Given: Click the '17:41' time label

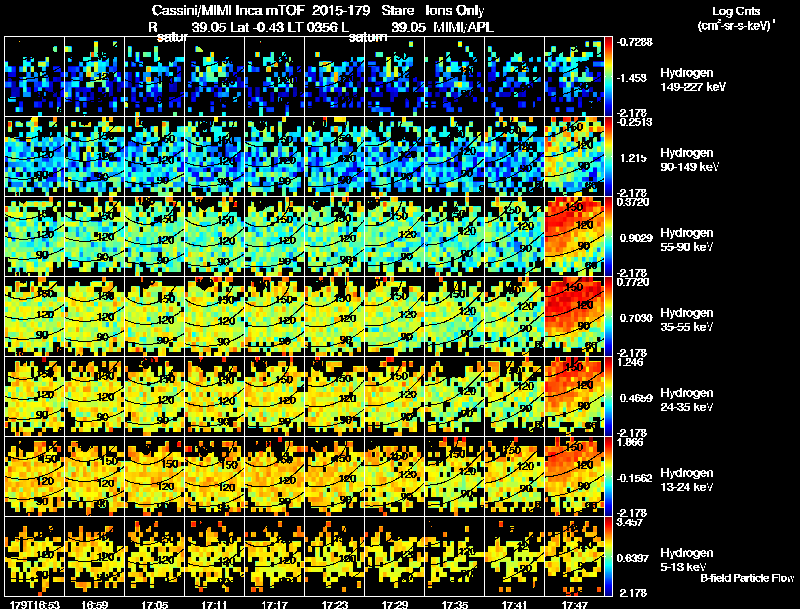Looking at the screenshot, I should click(x=514, y=605).
